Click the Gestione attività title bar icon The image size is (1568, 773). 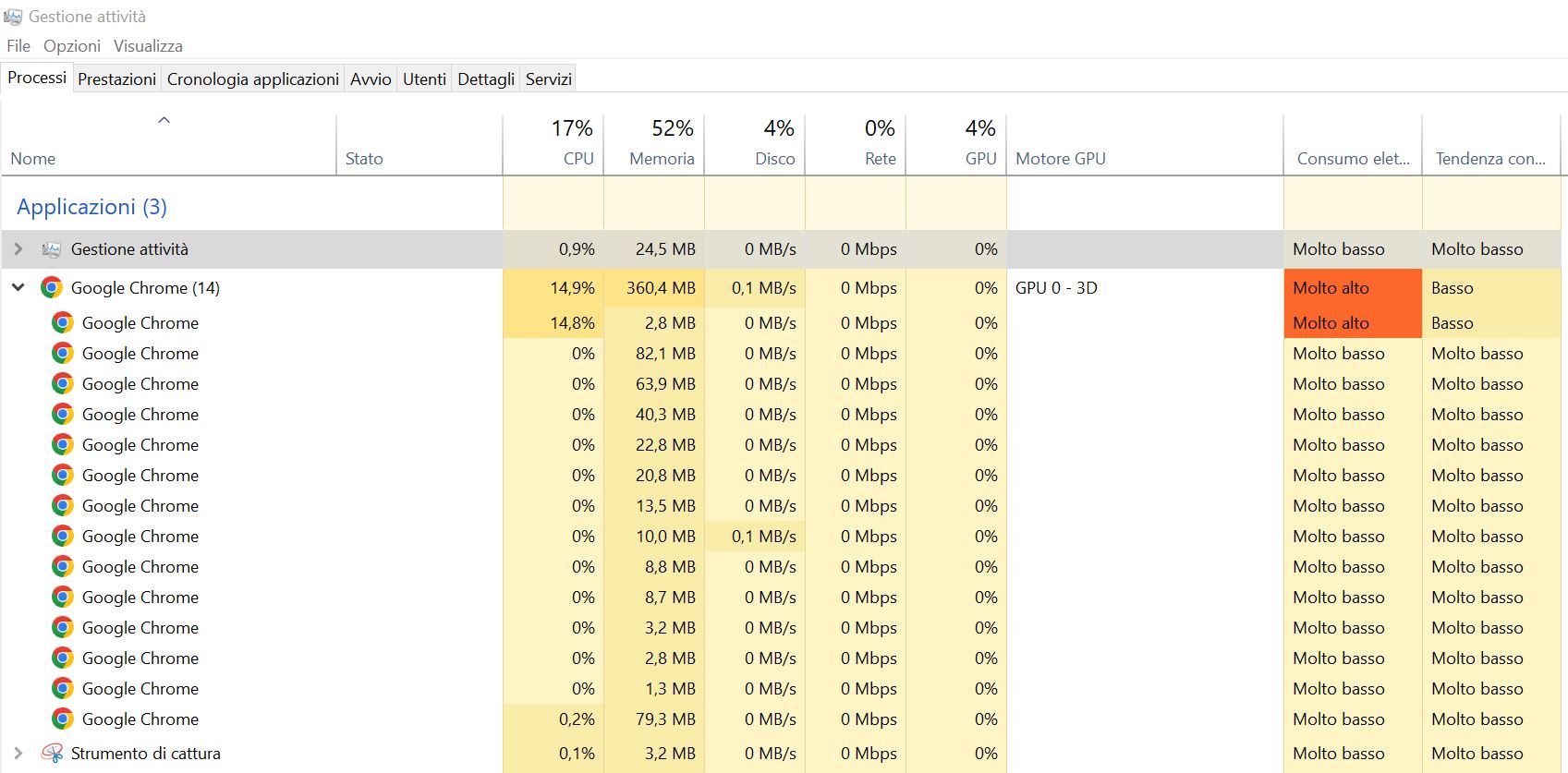click(13, 17)
